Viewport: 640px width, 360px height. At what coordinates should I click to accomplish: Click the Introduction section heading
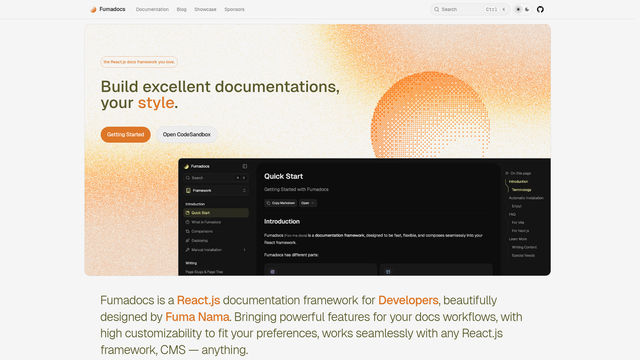click(x=282, y=222)
